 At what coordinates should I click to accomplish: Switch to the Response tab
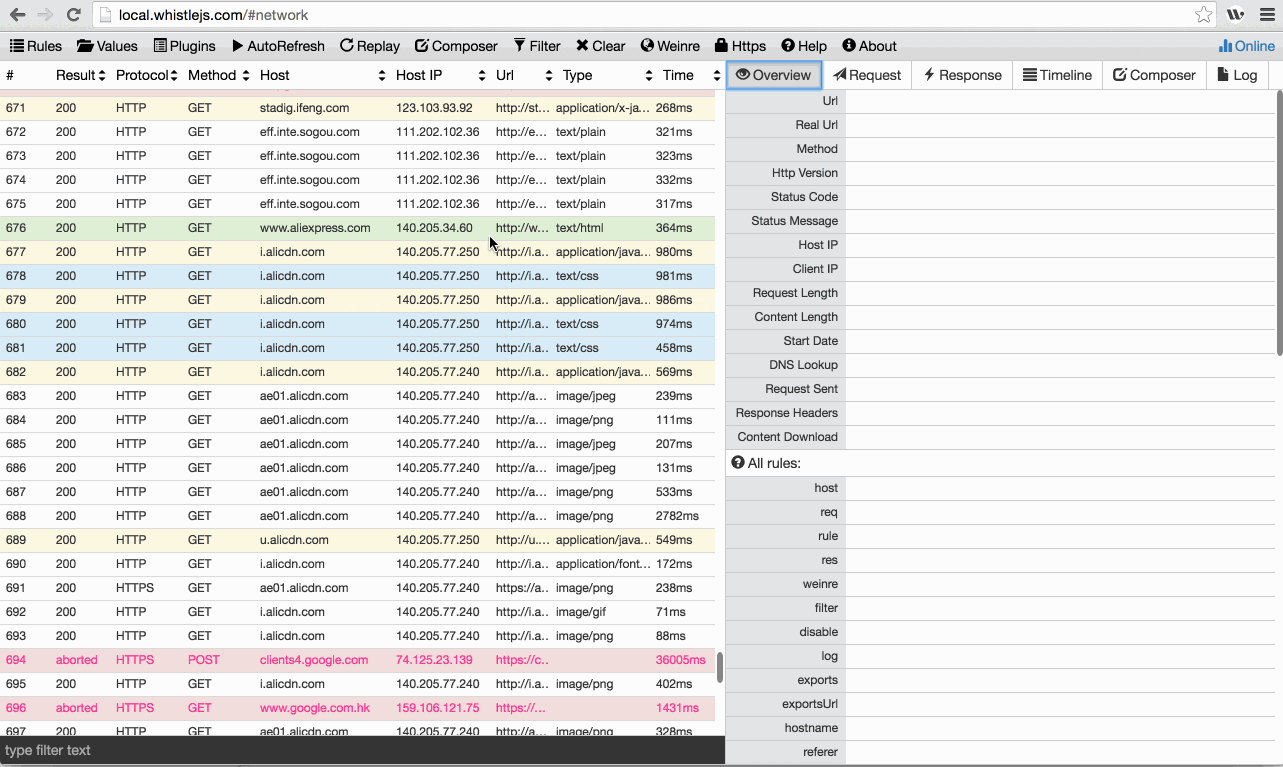(x=962, y=75)
